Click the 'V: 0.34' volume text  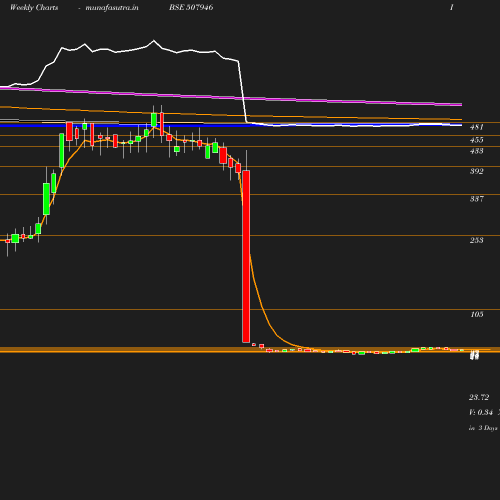(x=481, y=412)
